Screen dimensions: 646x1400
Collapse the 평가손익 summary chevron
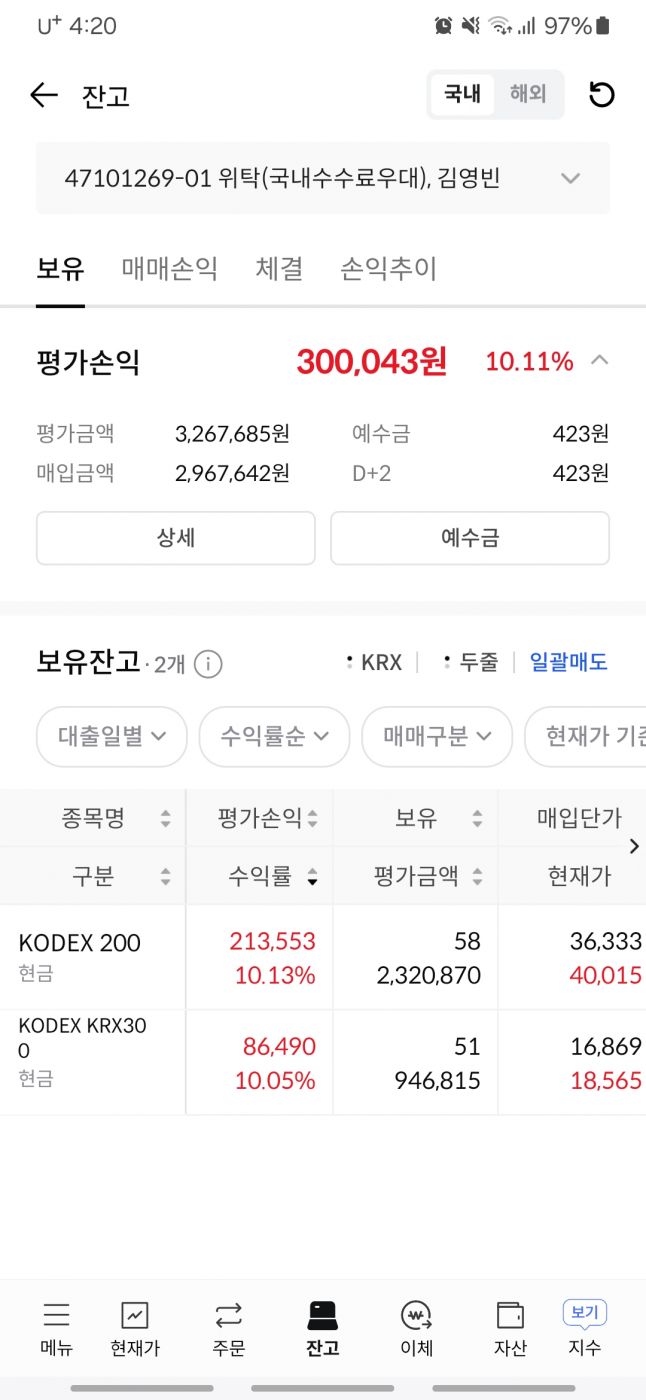pos(600,360)
